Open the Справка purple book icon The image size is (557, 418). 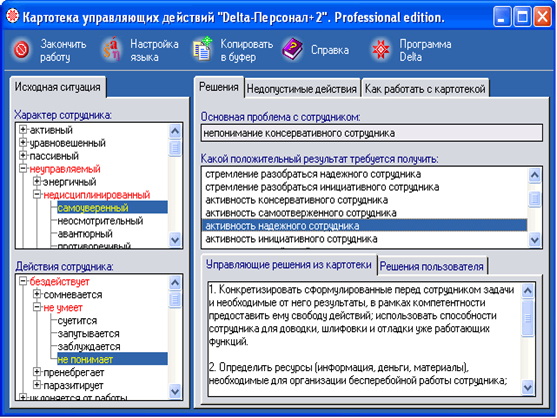pyautogui.click(x=292, y=49)
